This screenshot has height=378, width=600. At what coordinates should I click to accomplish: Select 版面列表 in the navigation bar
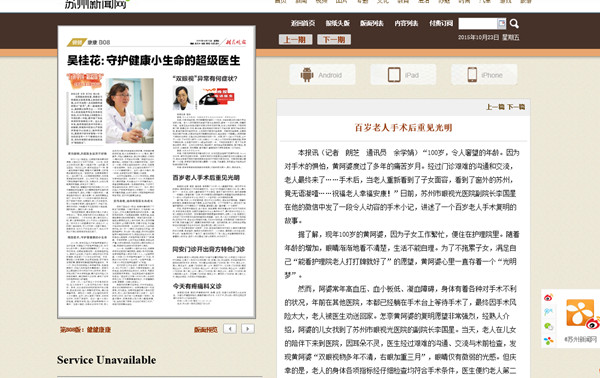(372, 23)
